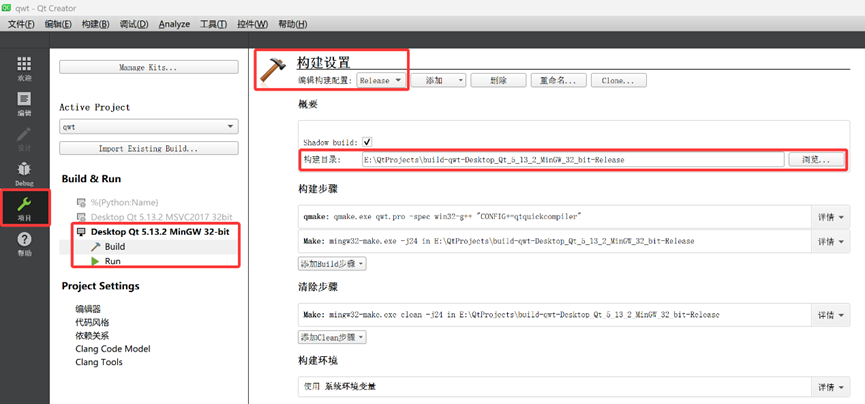Open the 编辑器 project settings

88,309
